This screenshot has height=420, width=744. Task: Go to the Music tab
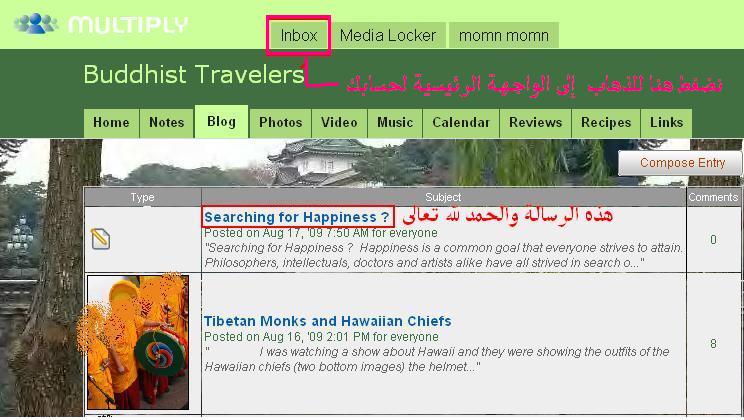pos(395,123)
